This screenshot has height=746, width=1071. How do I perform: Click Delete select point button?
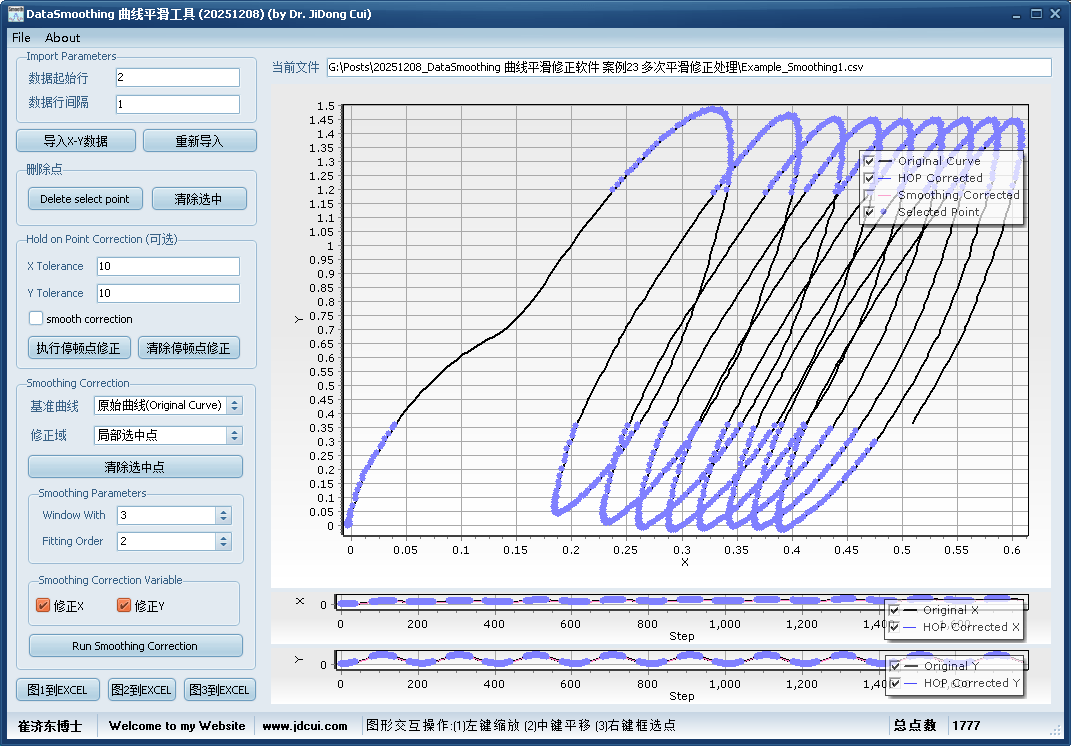[85, 199]
